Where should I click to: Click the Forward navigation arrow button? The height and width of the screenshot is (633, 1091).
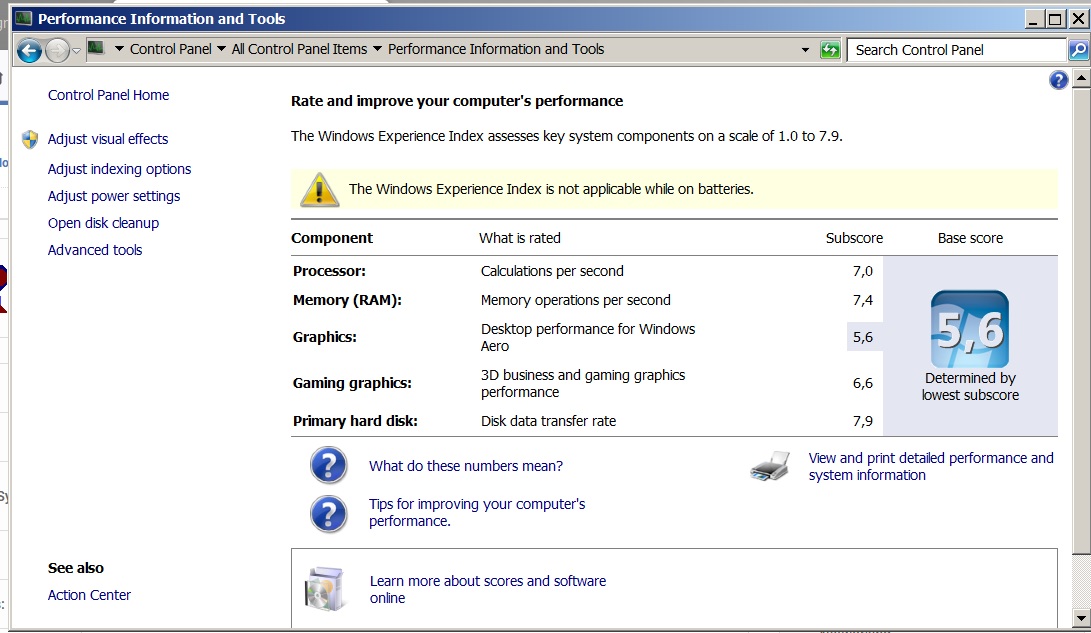[x=57, y=50]
